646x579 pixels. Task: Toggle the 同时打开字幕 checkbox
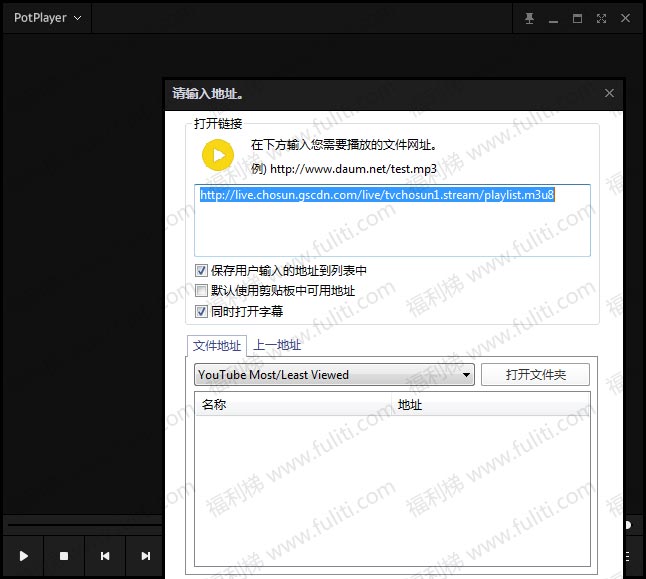(x=201, y=311)
